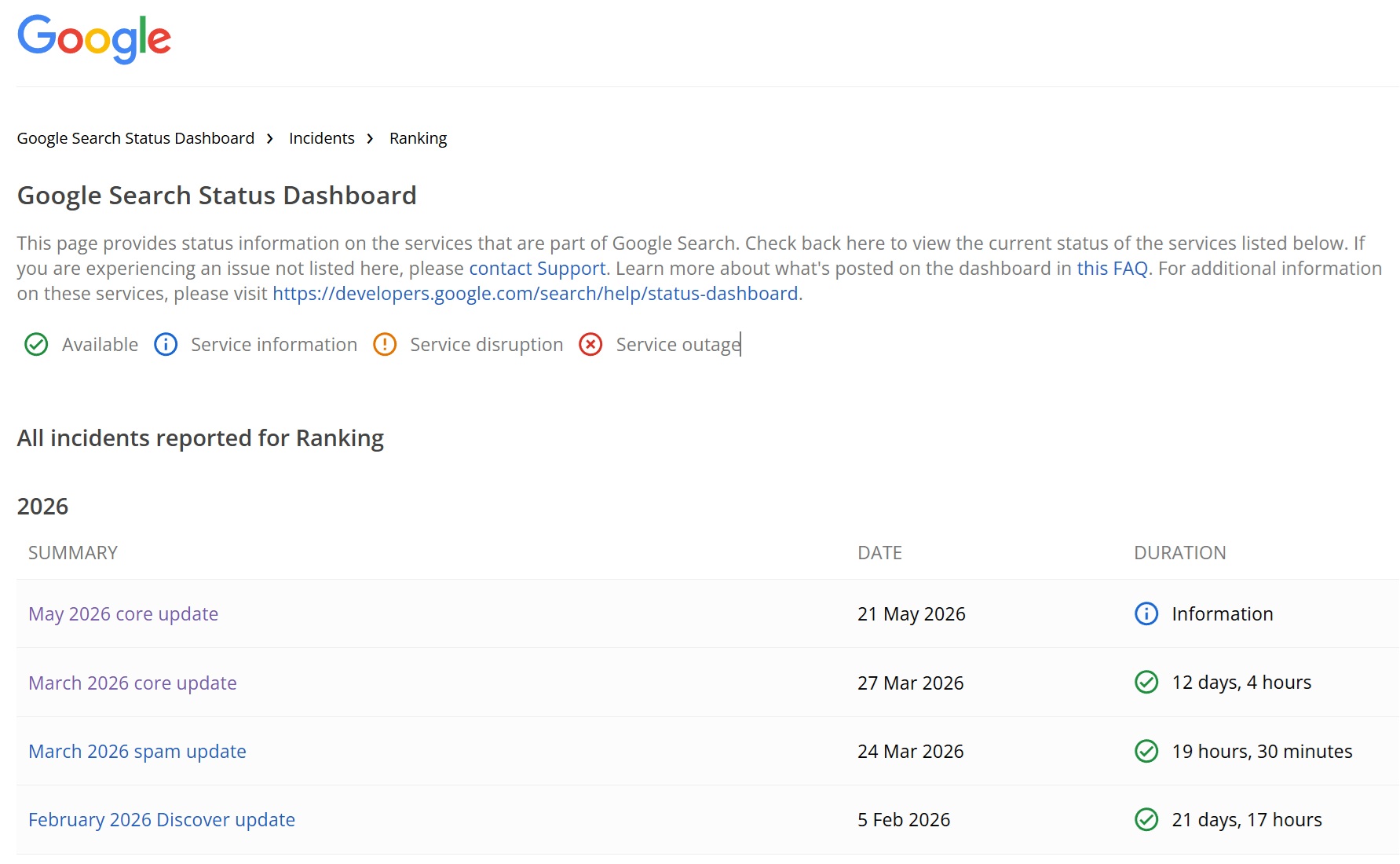Click the date 21 May 2026
1400x864 pixels.
click(x=912, y=614)
